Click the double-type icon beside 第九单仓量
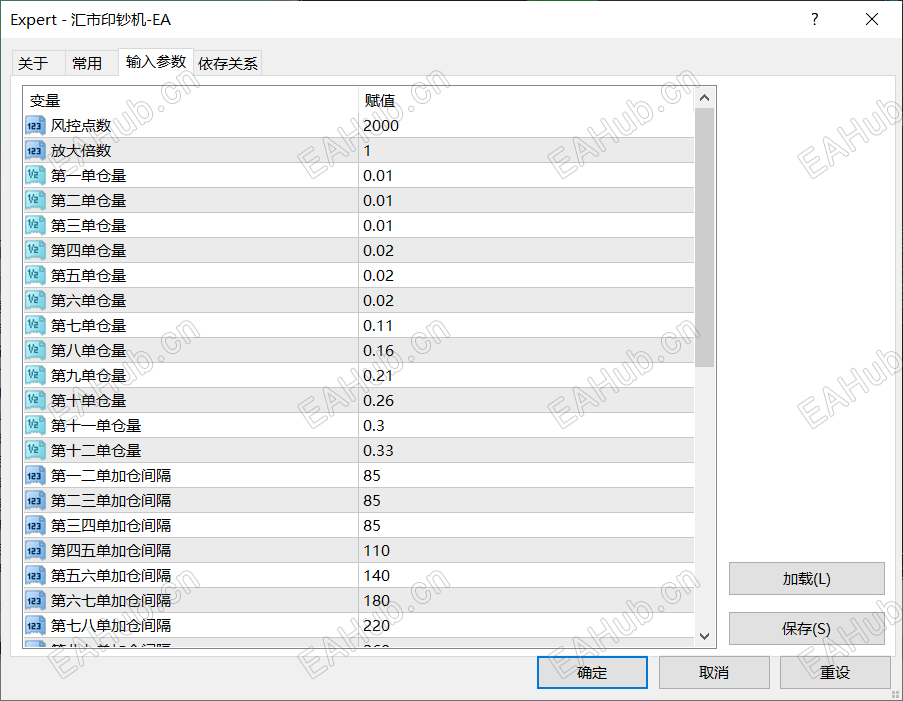Viewport: 903px width, 701px height. tap(35, 376)
